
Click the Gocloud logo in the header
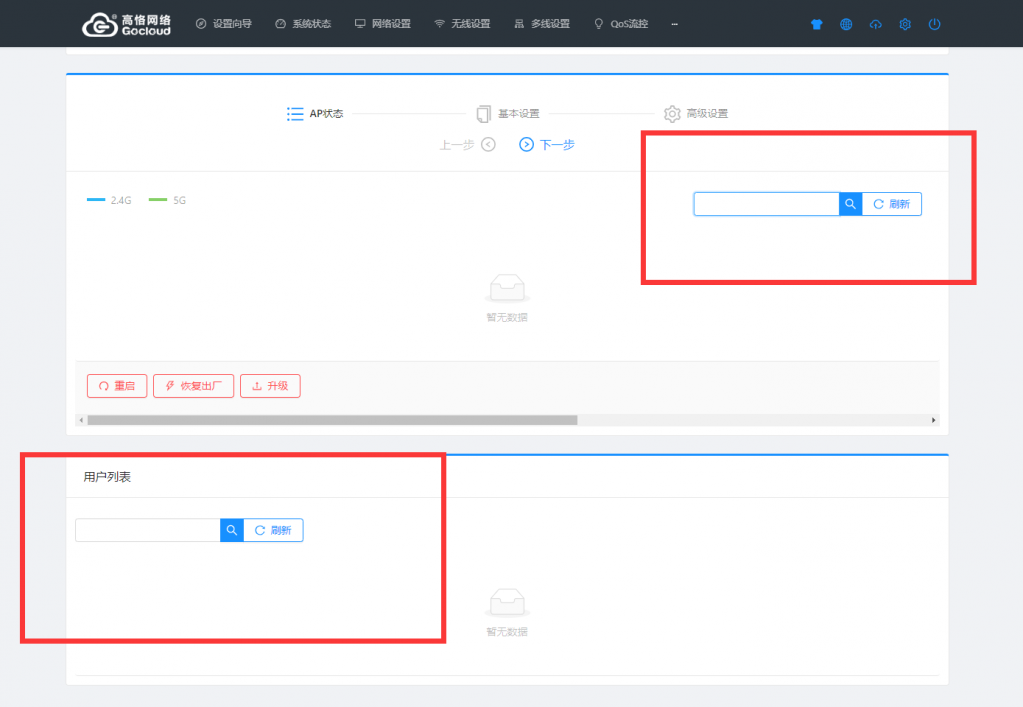pos(126,24)
